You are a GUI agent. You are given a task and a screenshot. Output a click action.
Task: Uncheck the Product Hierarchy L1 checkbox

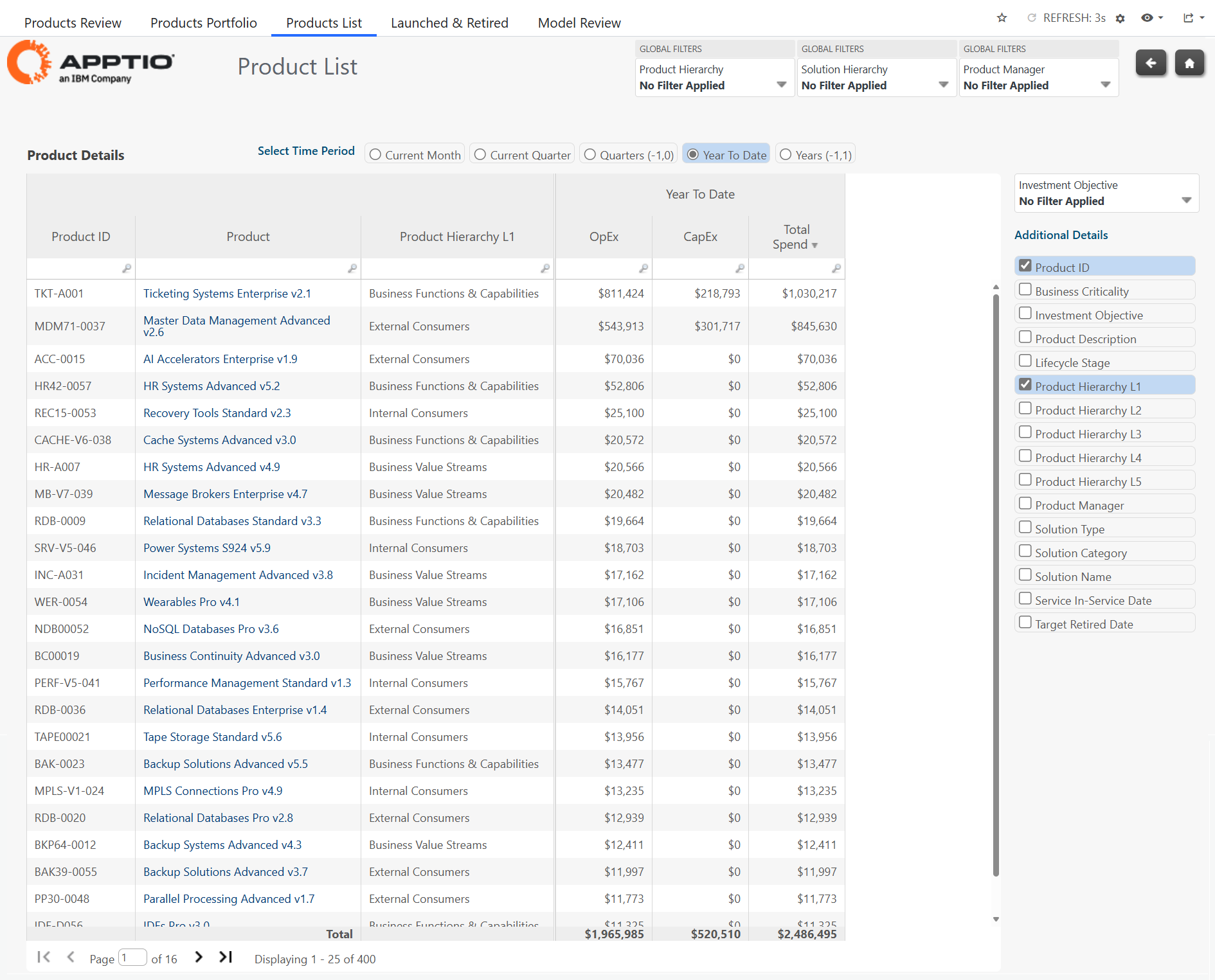(x=1025, y=385)
